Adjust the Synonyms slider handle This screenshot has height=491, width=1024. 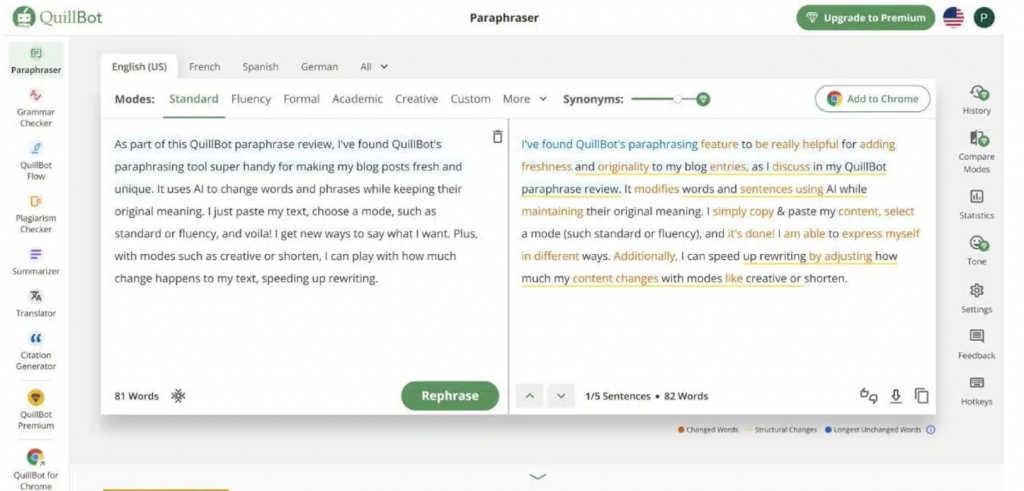tap(678, 99)
